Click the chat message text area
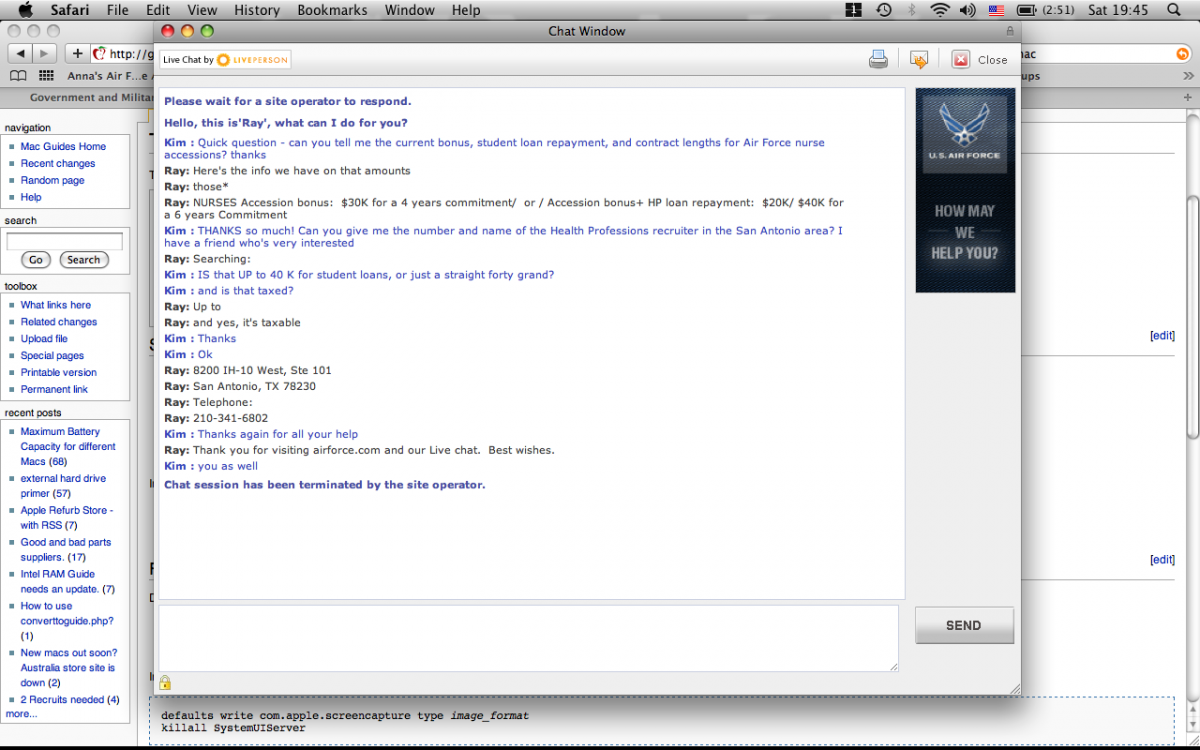This screenshot has width=1200, height=750. [528, 638]
